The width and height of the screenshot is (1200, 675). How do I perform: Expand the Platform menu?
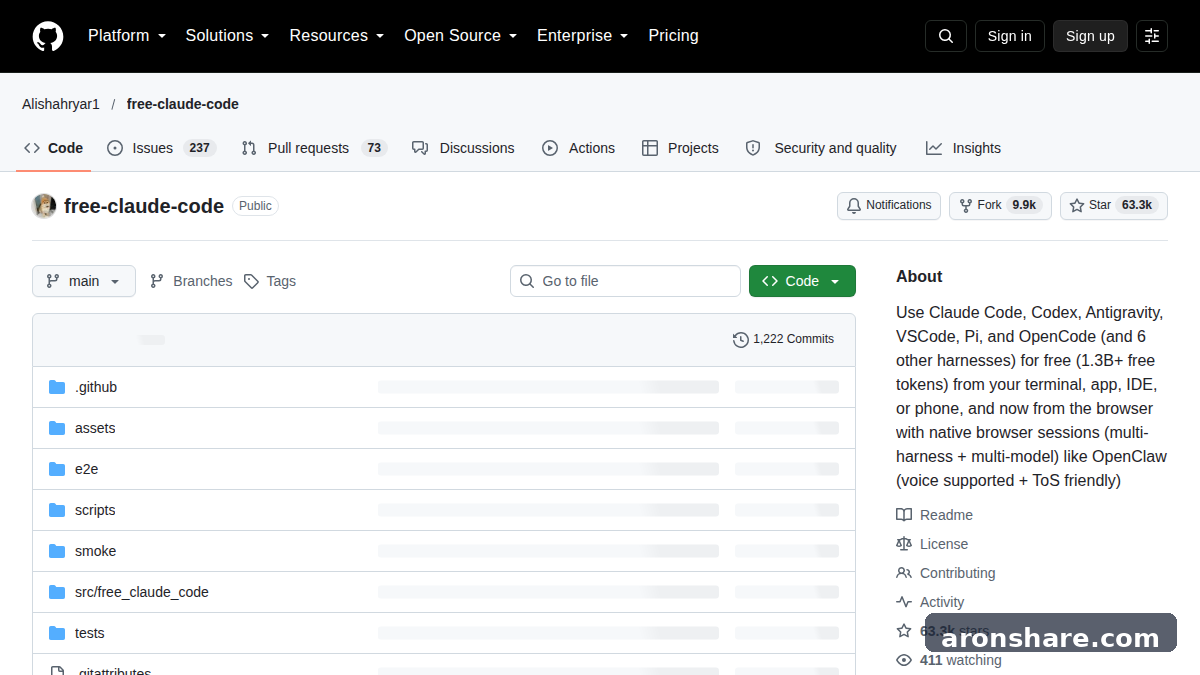127,36
